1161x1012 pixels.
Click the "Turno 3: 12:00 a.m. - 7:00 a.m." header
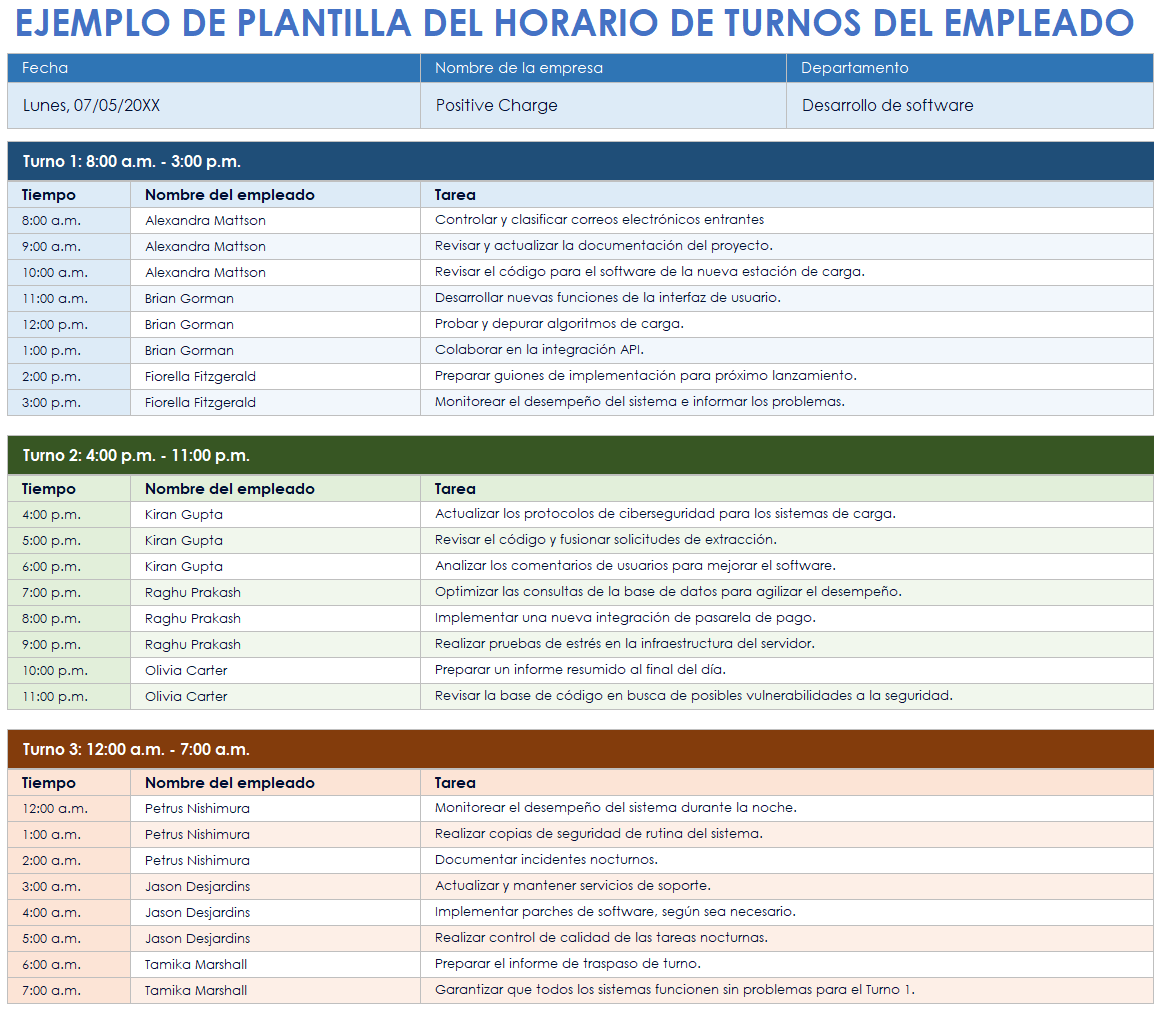(136, 750)
